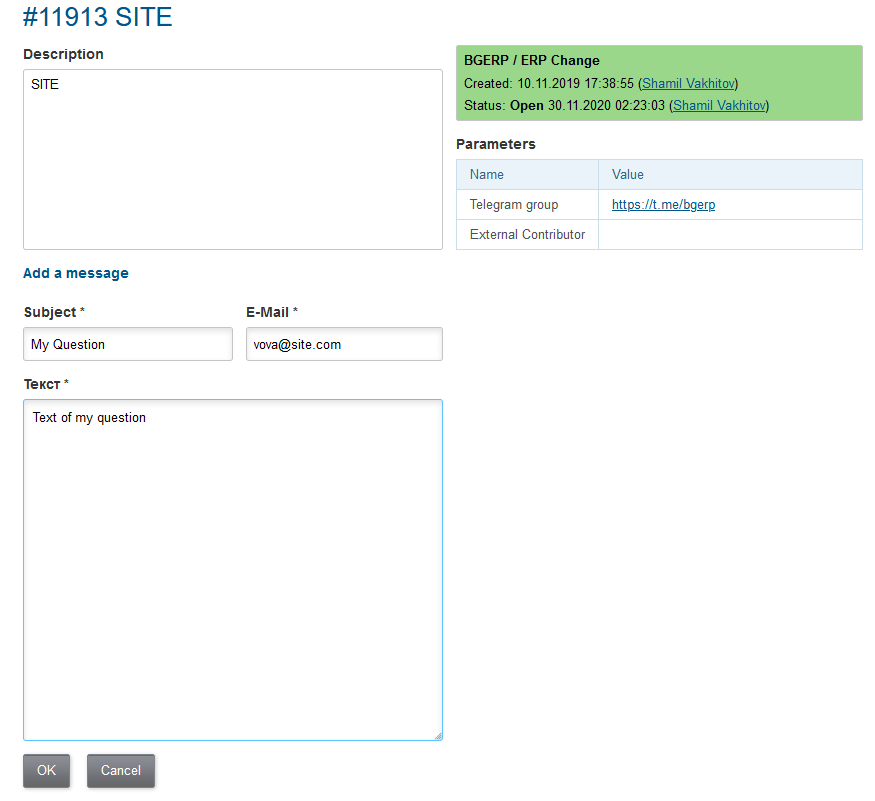The width and height of the screenshot is (875, 801).
Task: Focus the Subject input field
Action: 128,344
